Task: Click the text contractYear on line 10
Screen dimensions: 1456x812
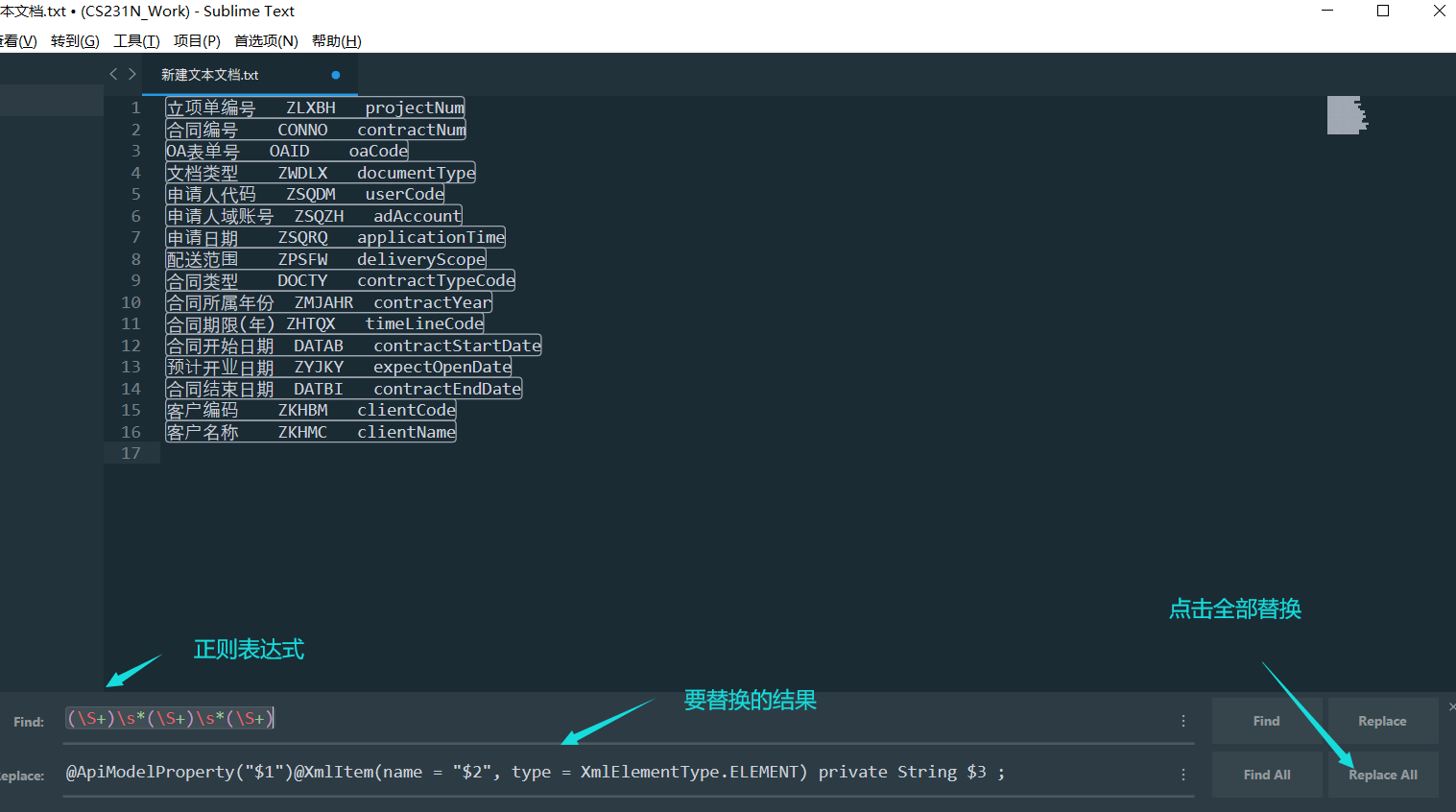Action: click(x=432, y=302)
